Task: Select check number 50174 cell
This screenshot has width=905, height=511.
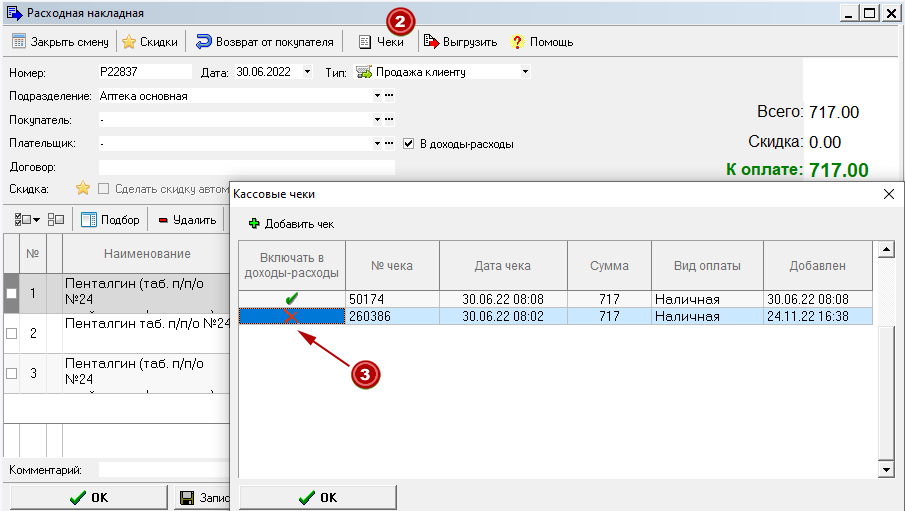Action: (x=392, y=299)
